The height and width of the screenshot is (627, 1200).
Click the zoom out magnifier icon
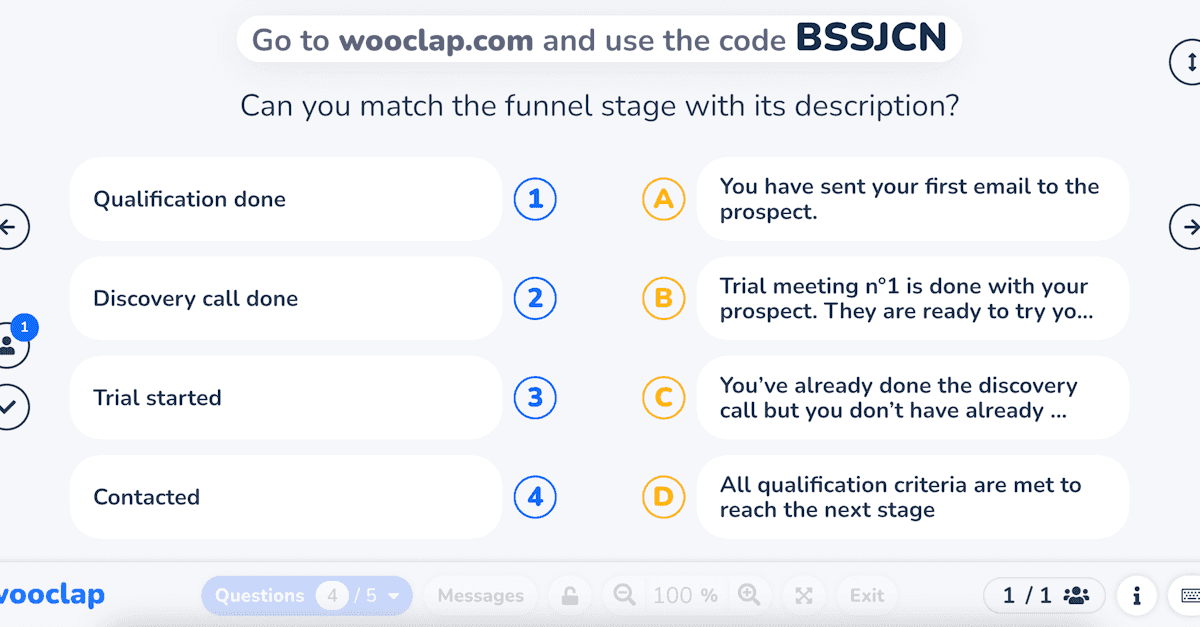click(624, 595)
